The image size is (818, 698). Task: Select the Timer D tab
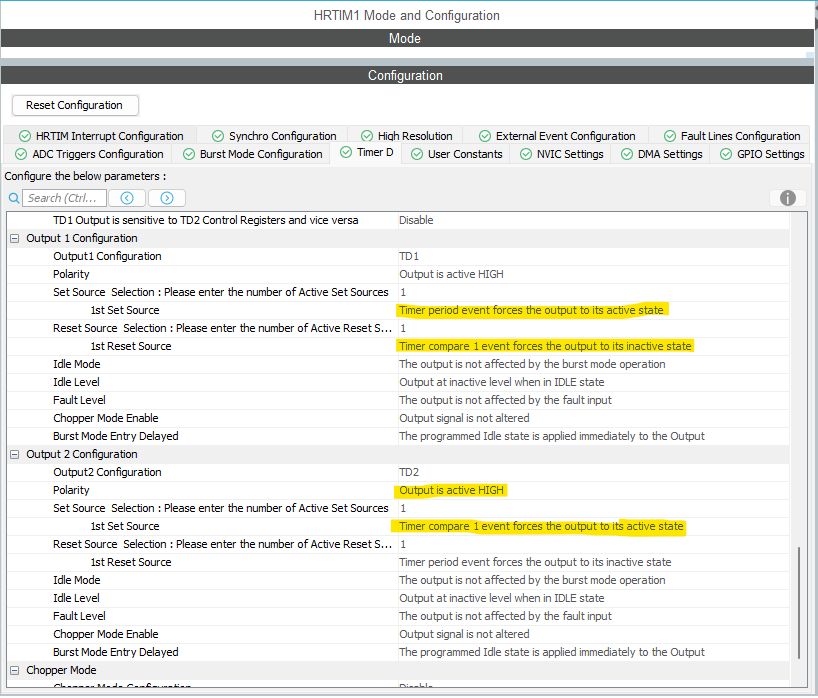[x=366, y=153]
